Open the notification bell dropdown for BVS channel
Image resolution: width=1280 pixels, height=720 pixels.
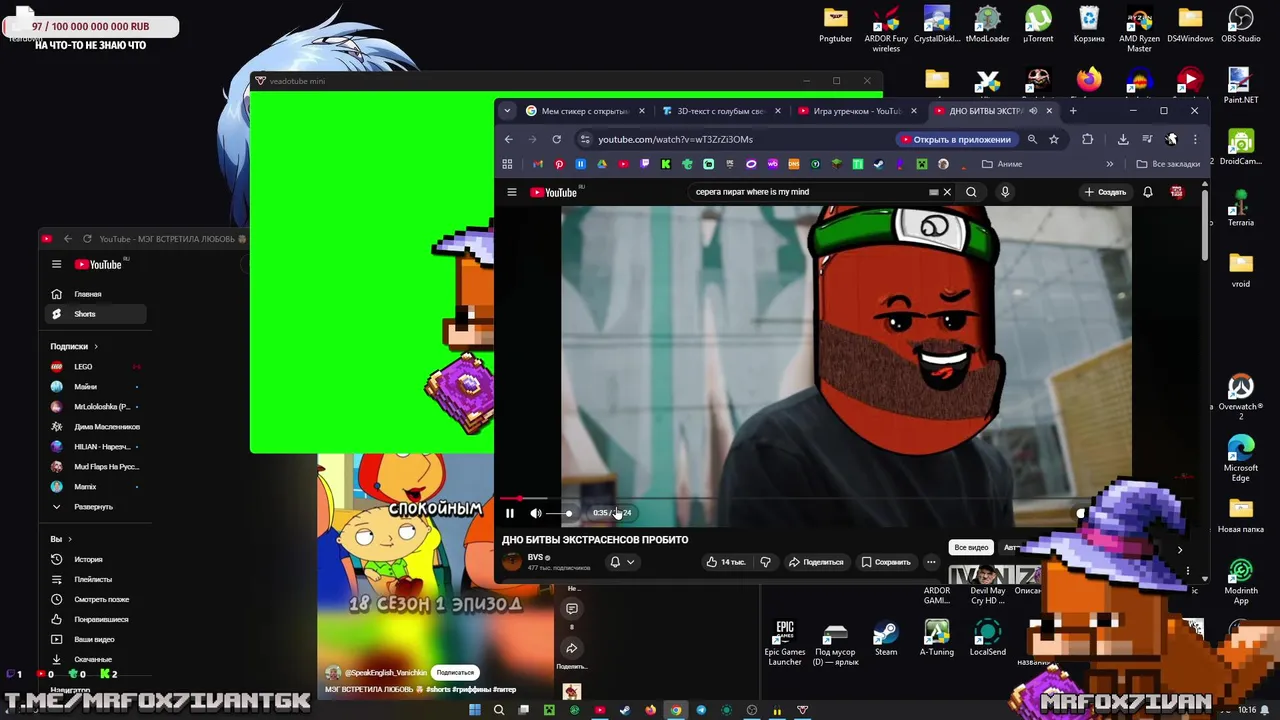tap(622, 562)
